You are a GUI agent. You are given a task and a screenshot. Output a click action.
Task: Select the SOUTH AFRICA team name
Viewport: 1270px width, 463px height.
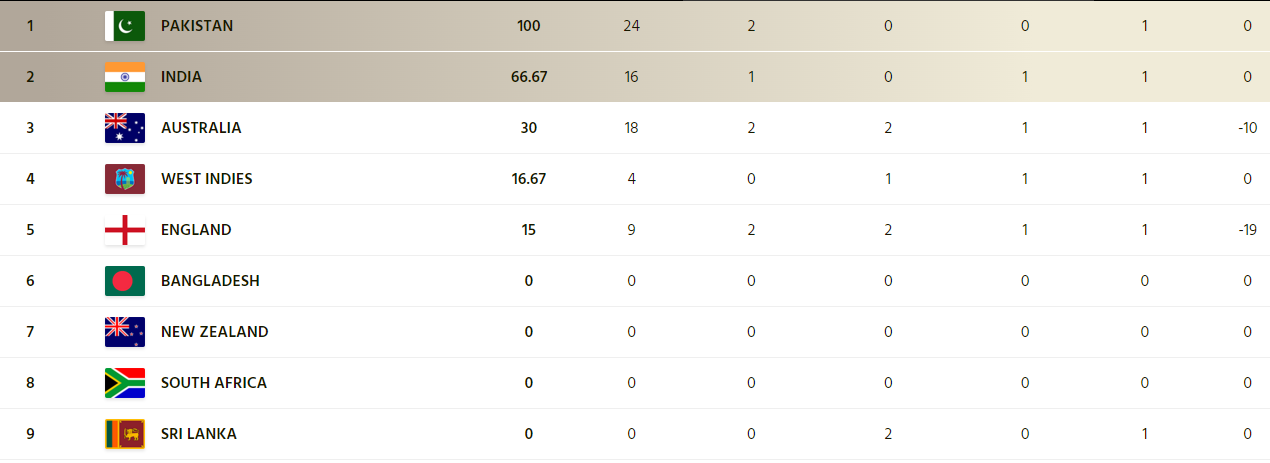click(214, 383)
